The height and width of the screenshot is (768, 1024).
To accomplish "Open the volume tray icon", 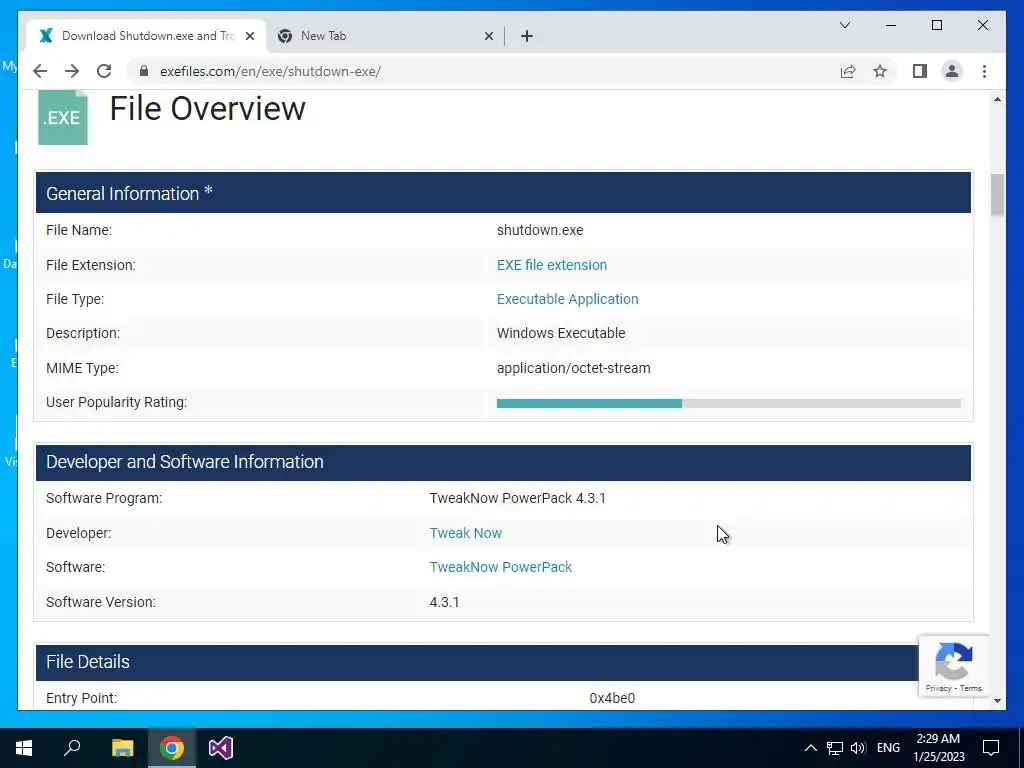I will [x=858, y=748].
